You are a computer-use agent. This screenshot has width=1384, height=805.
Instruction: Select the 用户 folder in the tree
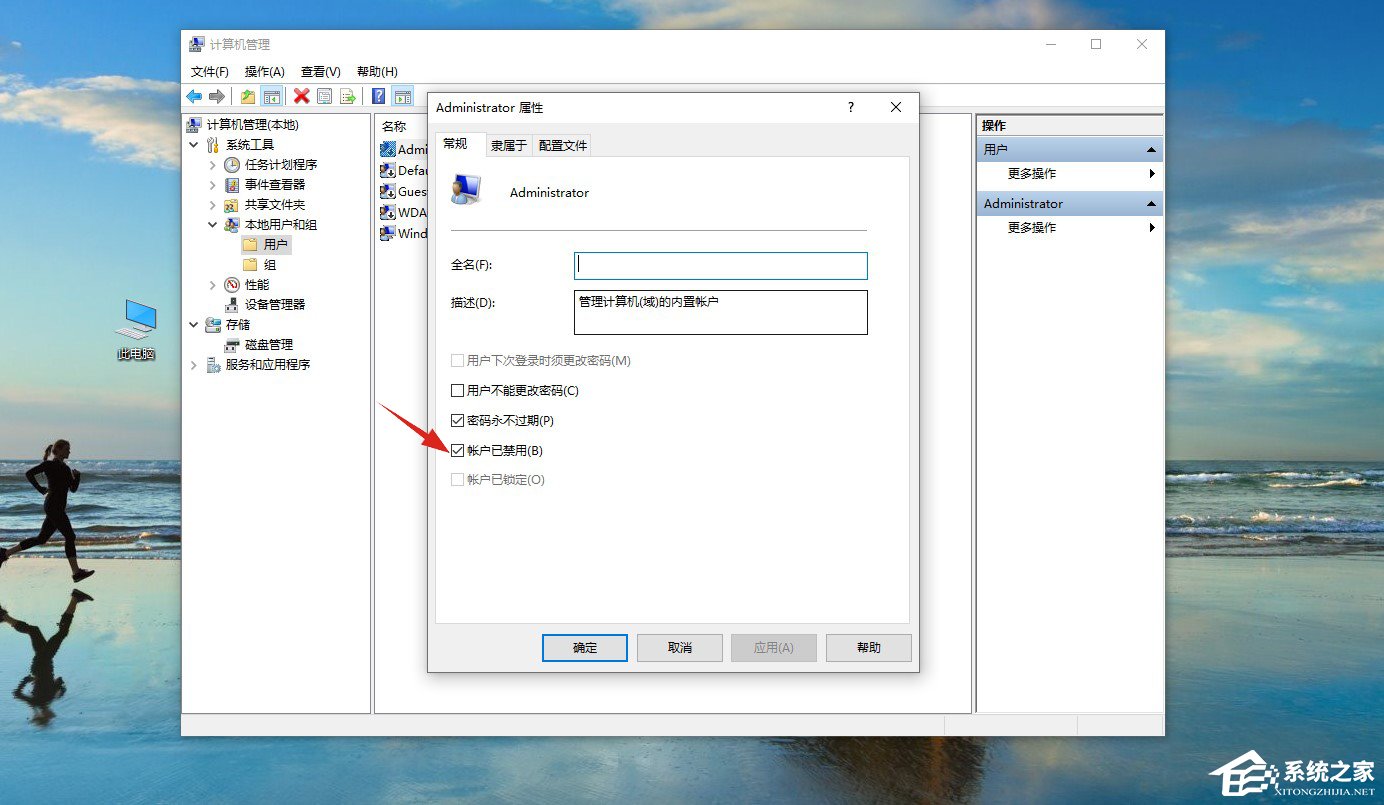tap(265, 245)
